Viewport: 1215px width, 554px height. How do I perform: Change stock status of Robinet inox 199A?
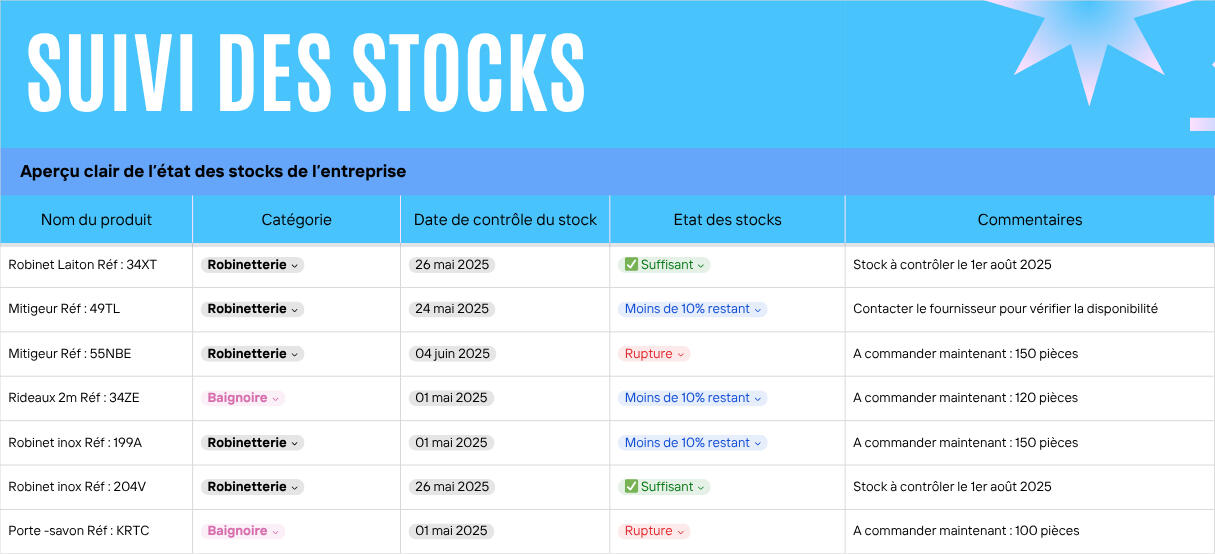click(692, 443)
